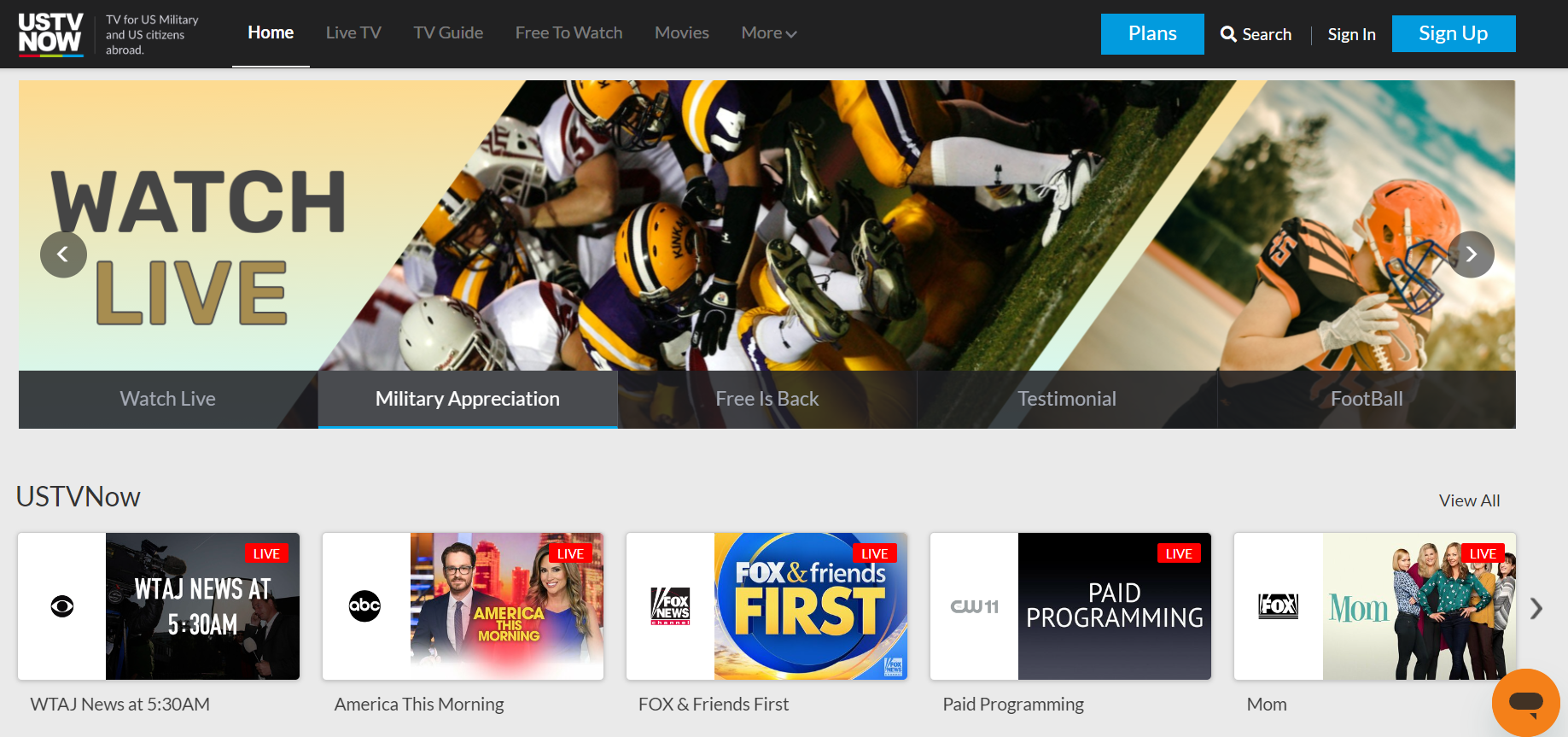Click the Sign Up button

tap(1454, 34)
